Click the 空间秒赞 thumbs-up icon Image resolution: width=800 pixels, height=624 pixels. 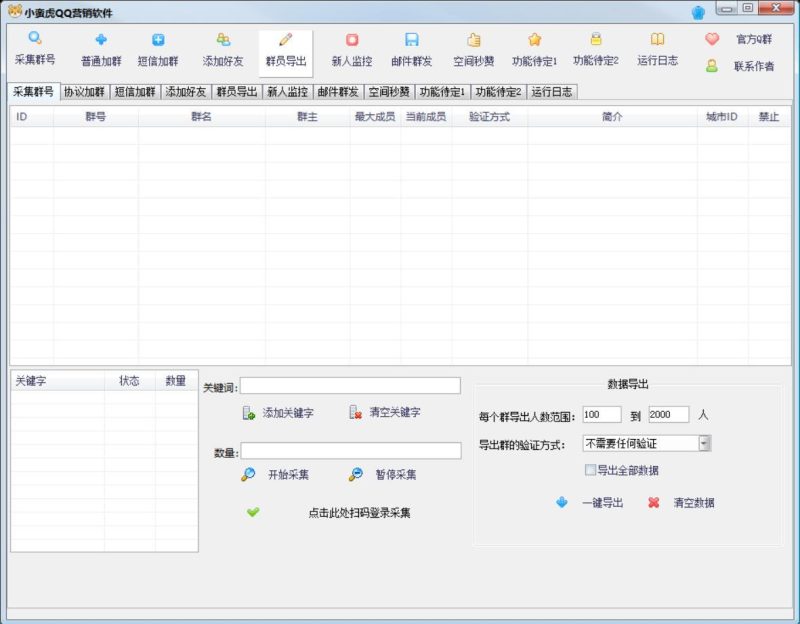coord(474,41)
